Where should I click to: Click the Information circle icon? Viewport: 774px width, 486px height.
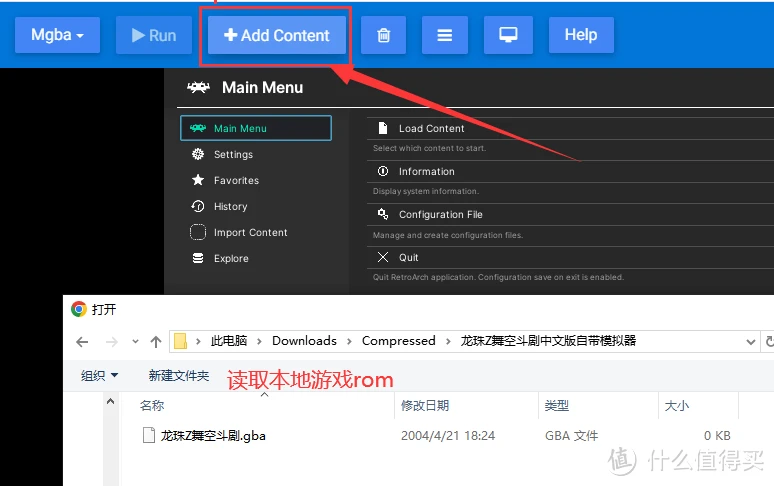383,171
